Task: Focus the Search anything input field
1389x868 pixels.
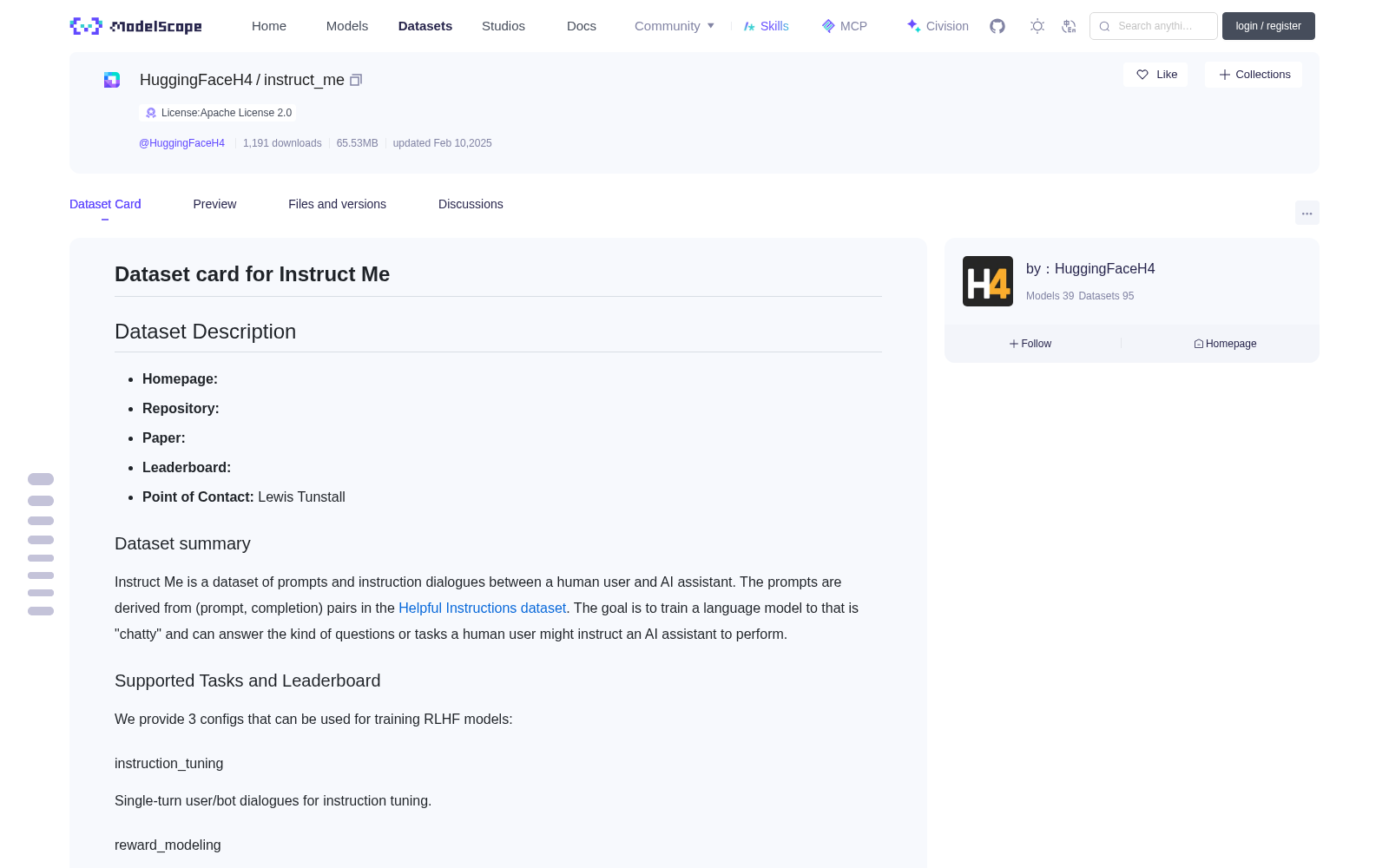Action: click(1154, 26)
